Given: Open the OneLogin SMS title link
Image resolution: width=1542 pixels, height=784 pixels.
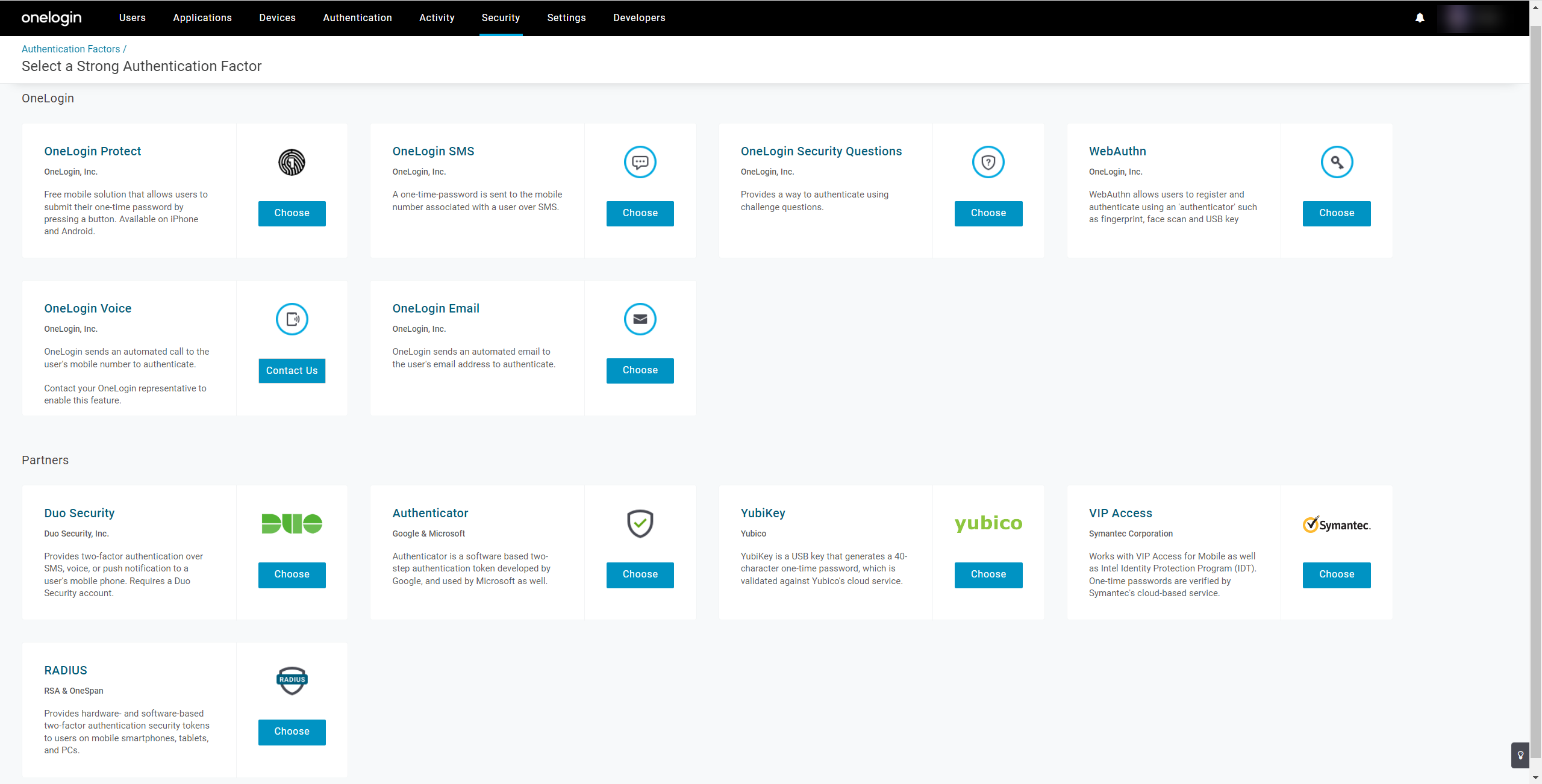Looking at the screenshot, I should pos(433,151).
